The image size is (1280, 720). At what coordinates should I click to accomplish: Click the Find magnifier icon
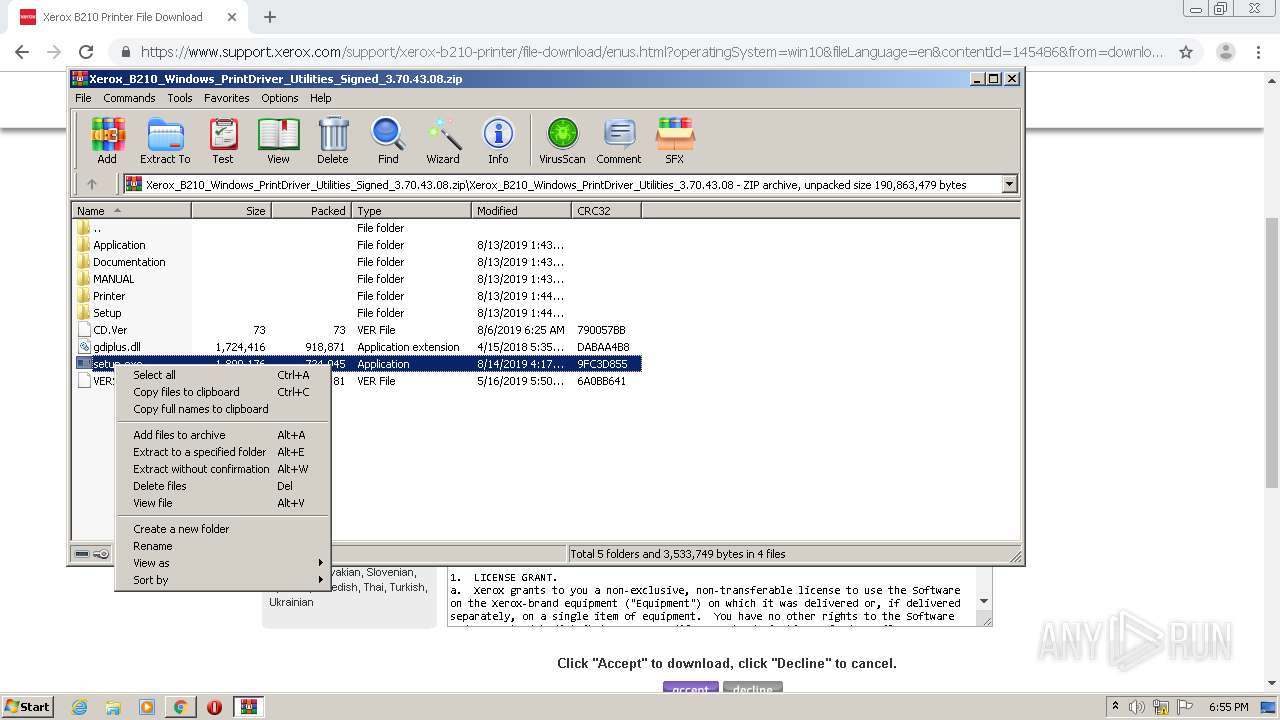388,140
